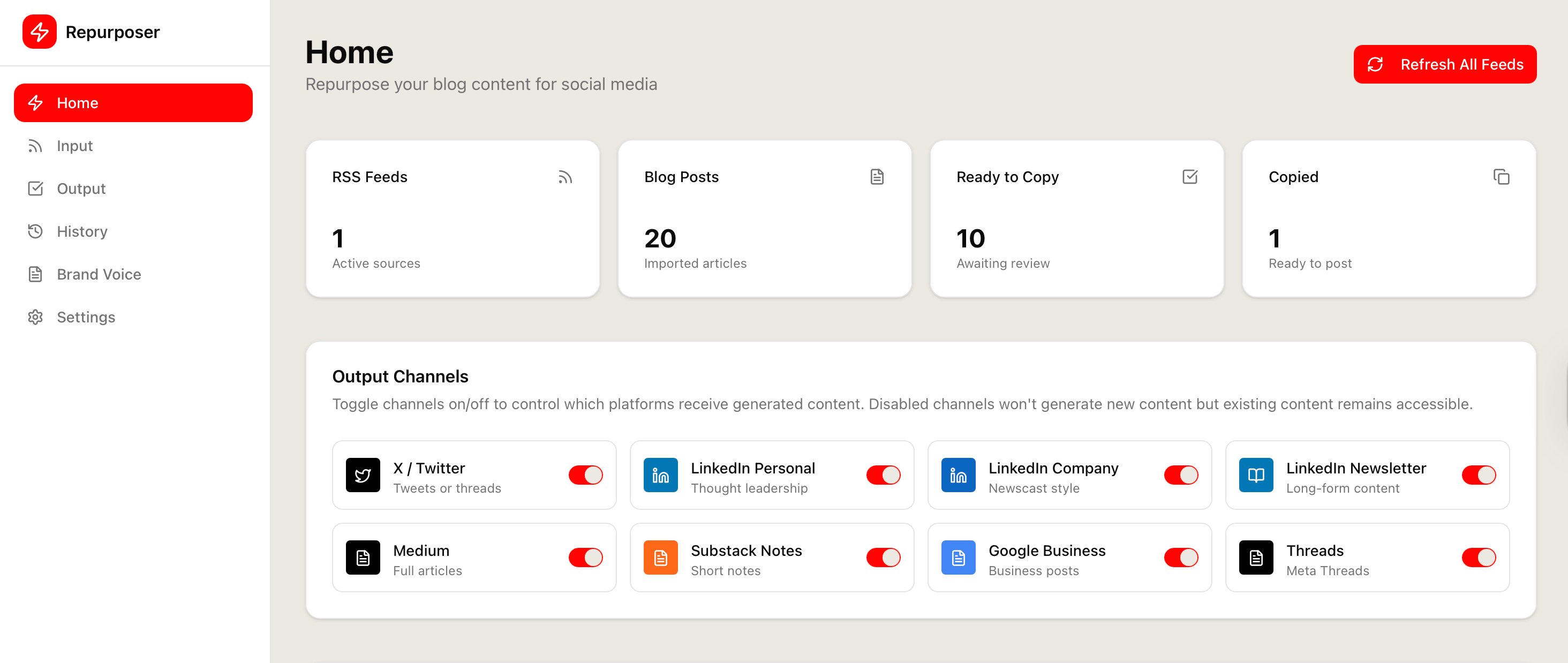
Task: Turn off the LinkedIn Personal toggle
Action: (883, 475)
